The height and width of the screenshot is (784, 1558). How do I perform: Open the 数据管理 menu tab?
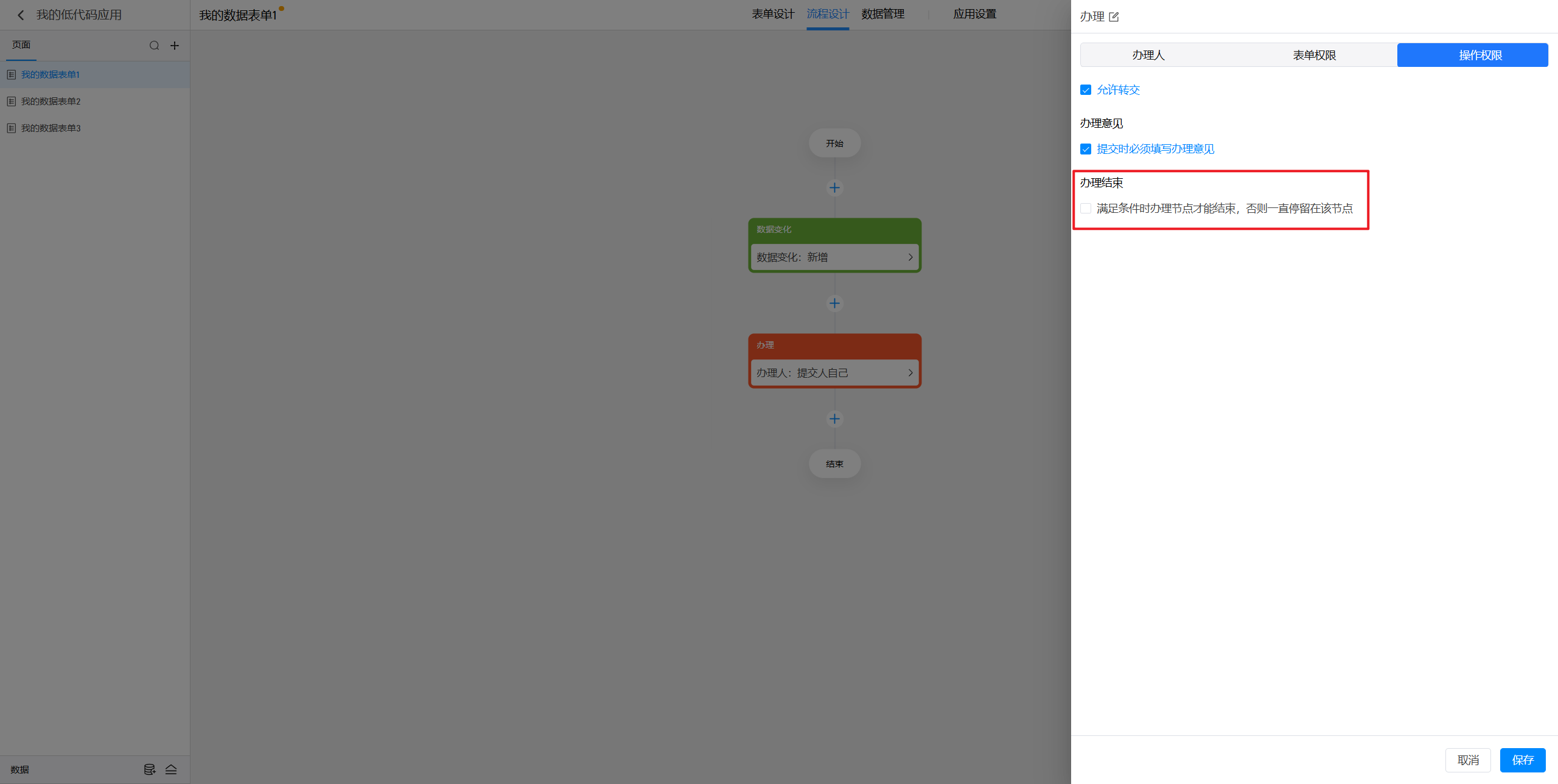[x=882, y=14]
